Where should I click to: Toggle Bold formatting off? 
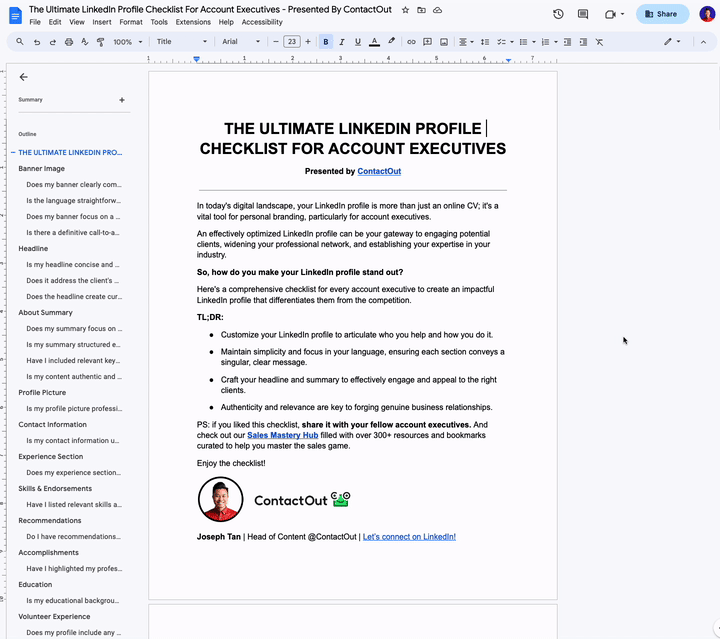[326, 42]
